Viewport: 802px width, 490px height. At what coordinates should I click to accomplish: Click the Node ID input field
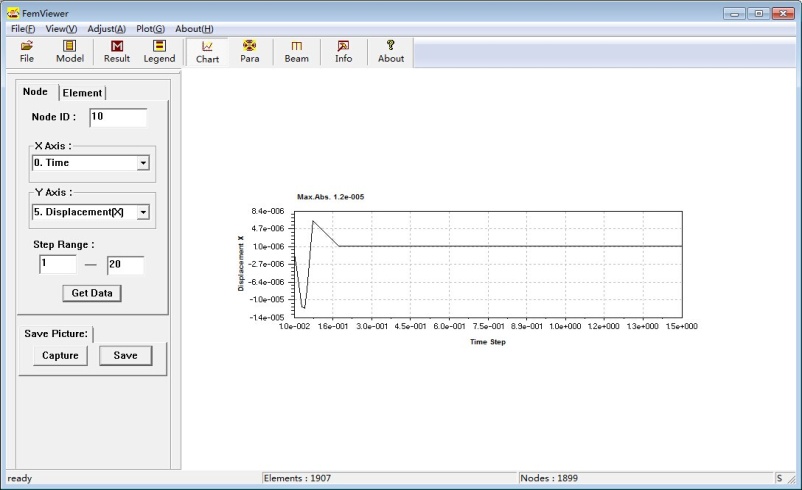118,117
